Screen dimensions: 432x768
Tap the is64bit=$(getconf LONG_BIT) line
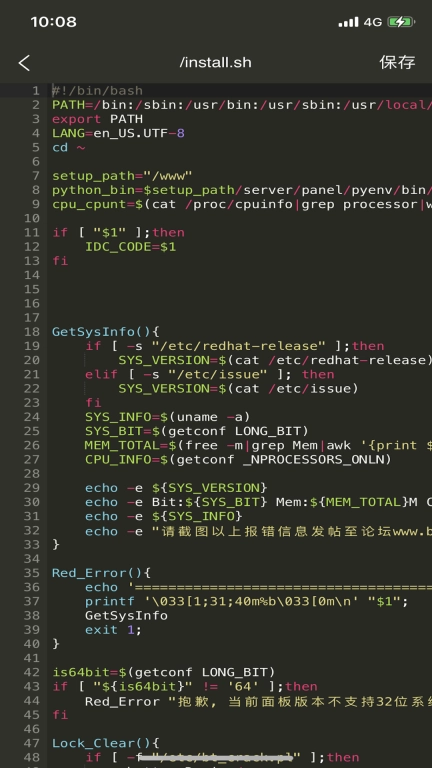pos(164,672)
